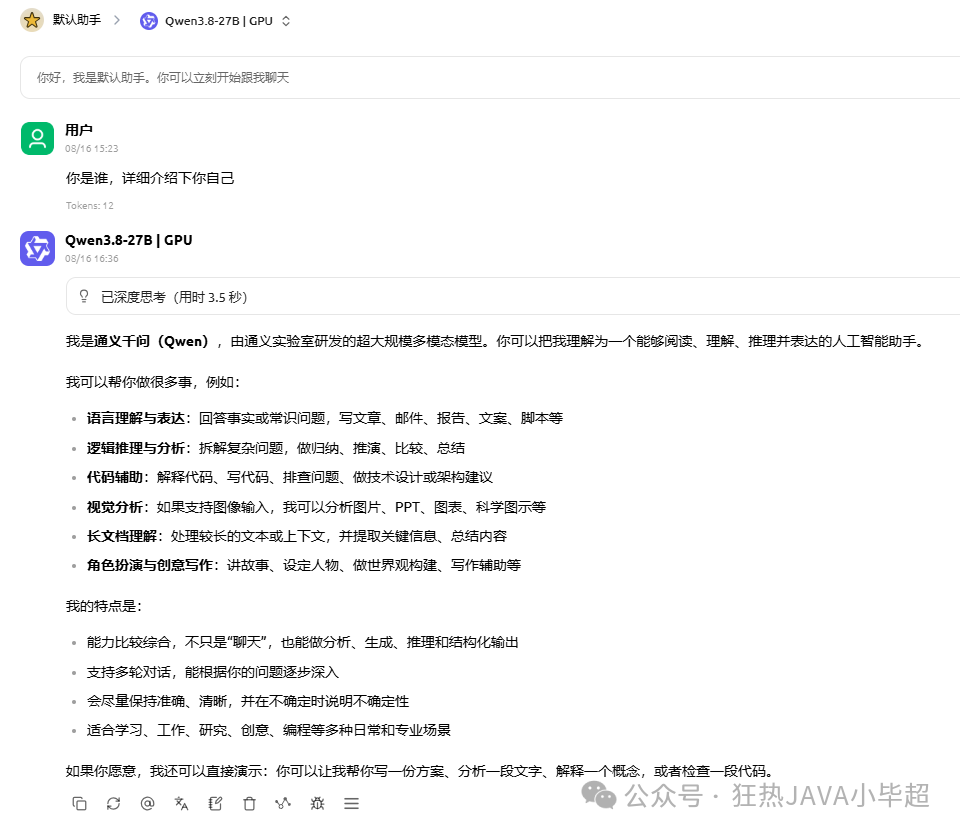Click the 用户 name label

[x=79, y=130]
